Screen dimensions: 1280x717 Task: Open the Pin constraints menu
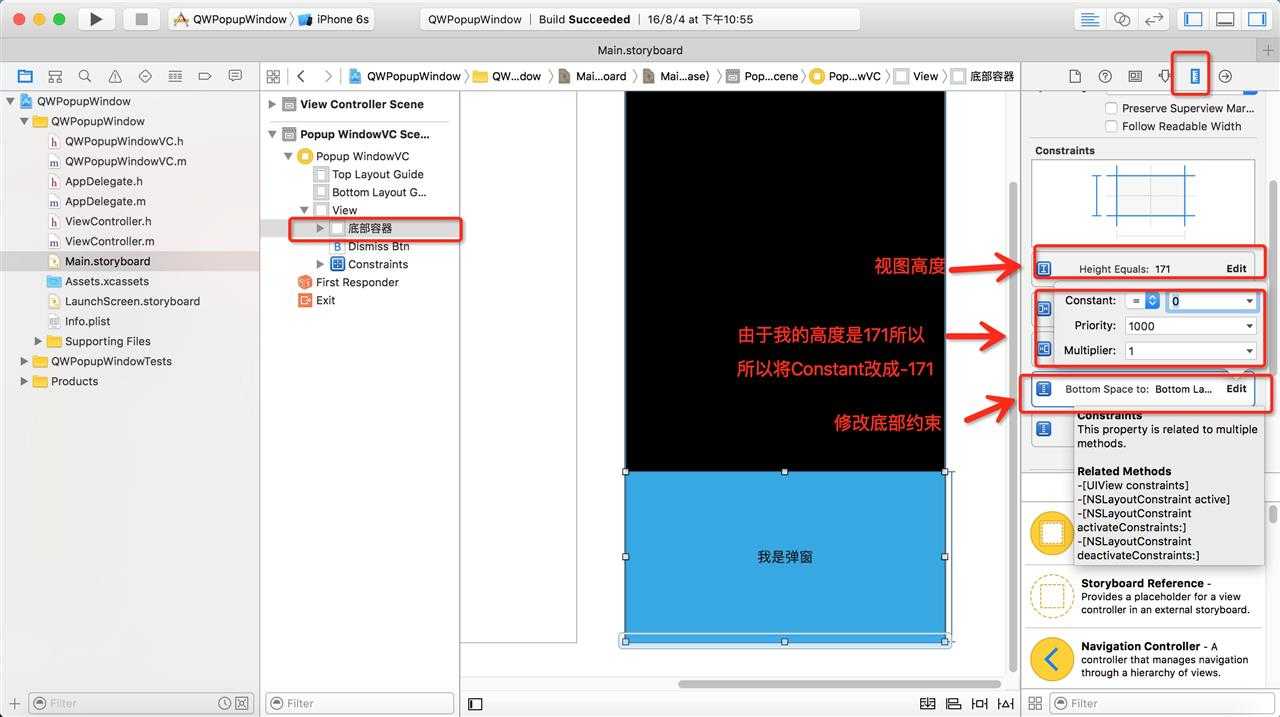pos(978,704)
